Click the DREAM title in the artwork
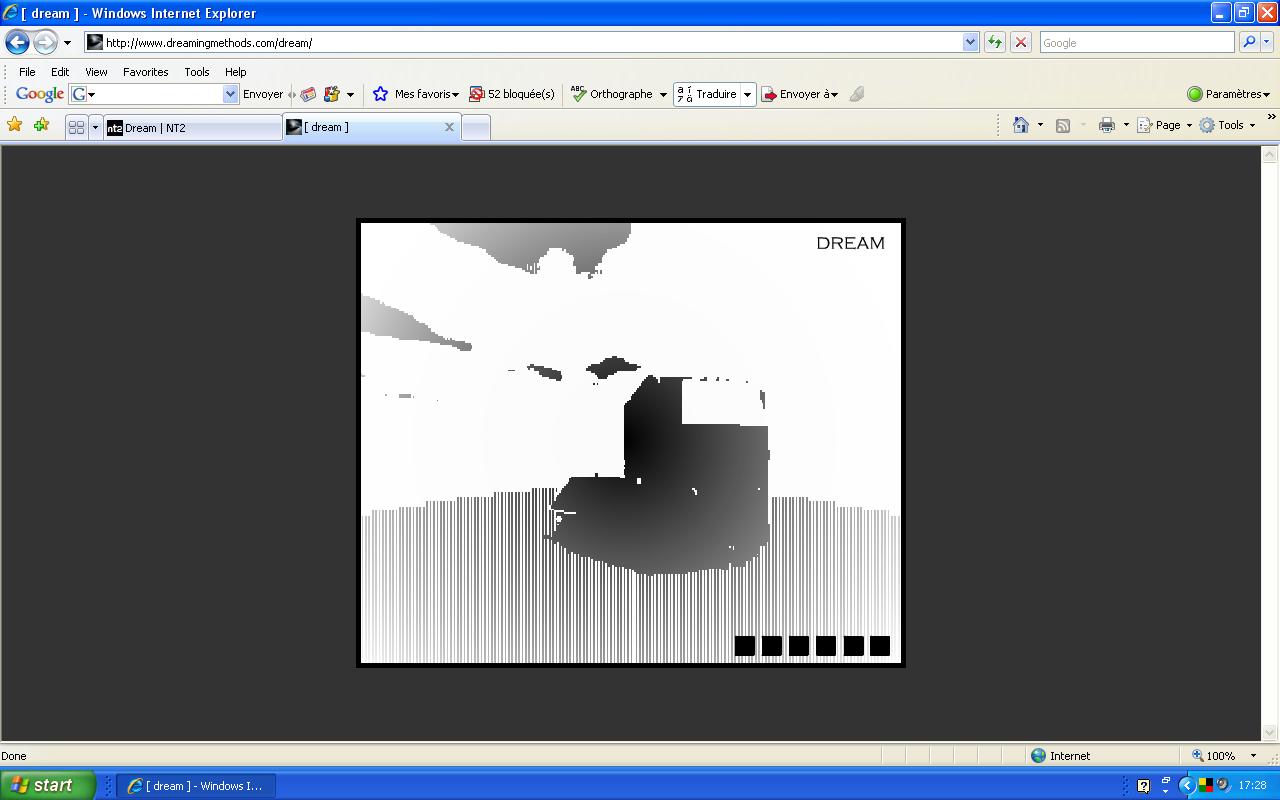Screen dimensions: 1280x800 (850, 243)
